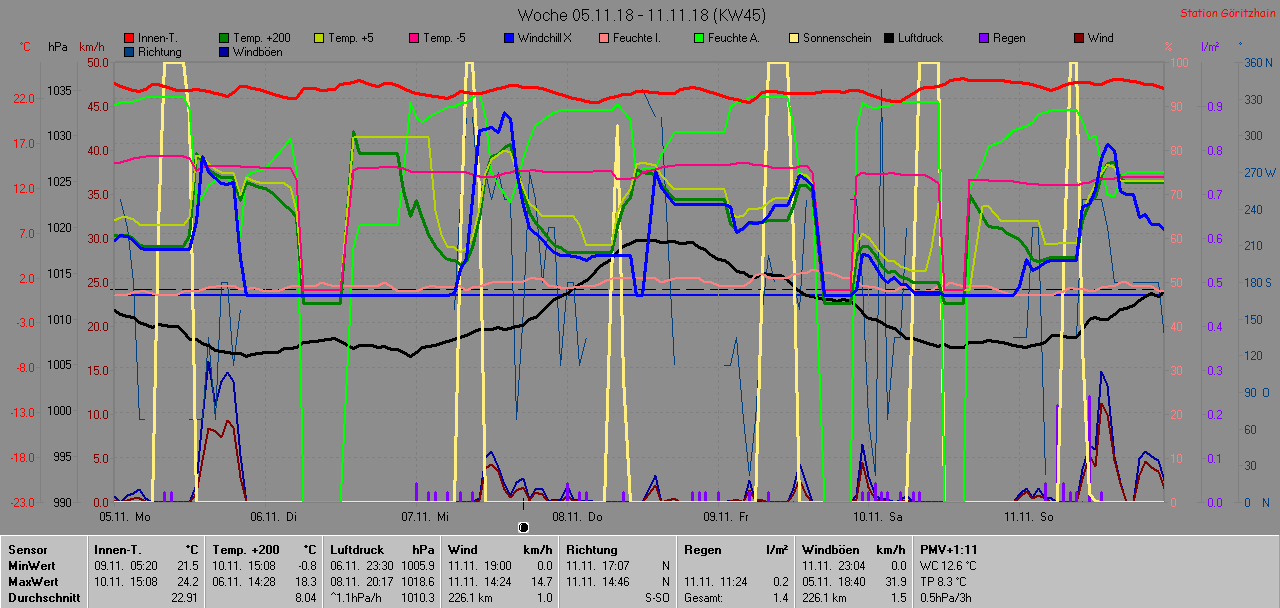Click the navy Windböen legend swatch

pyautogui.click(x=225, y=51)
